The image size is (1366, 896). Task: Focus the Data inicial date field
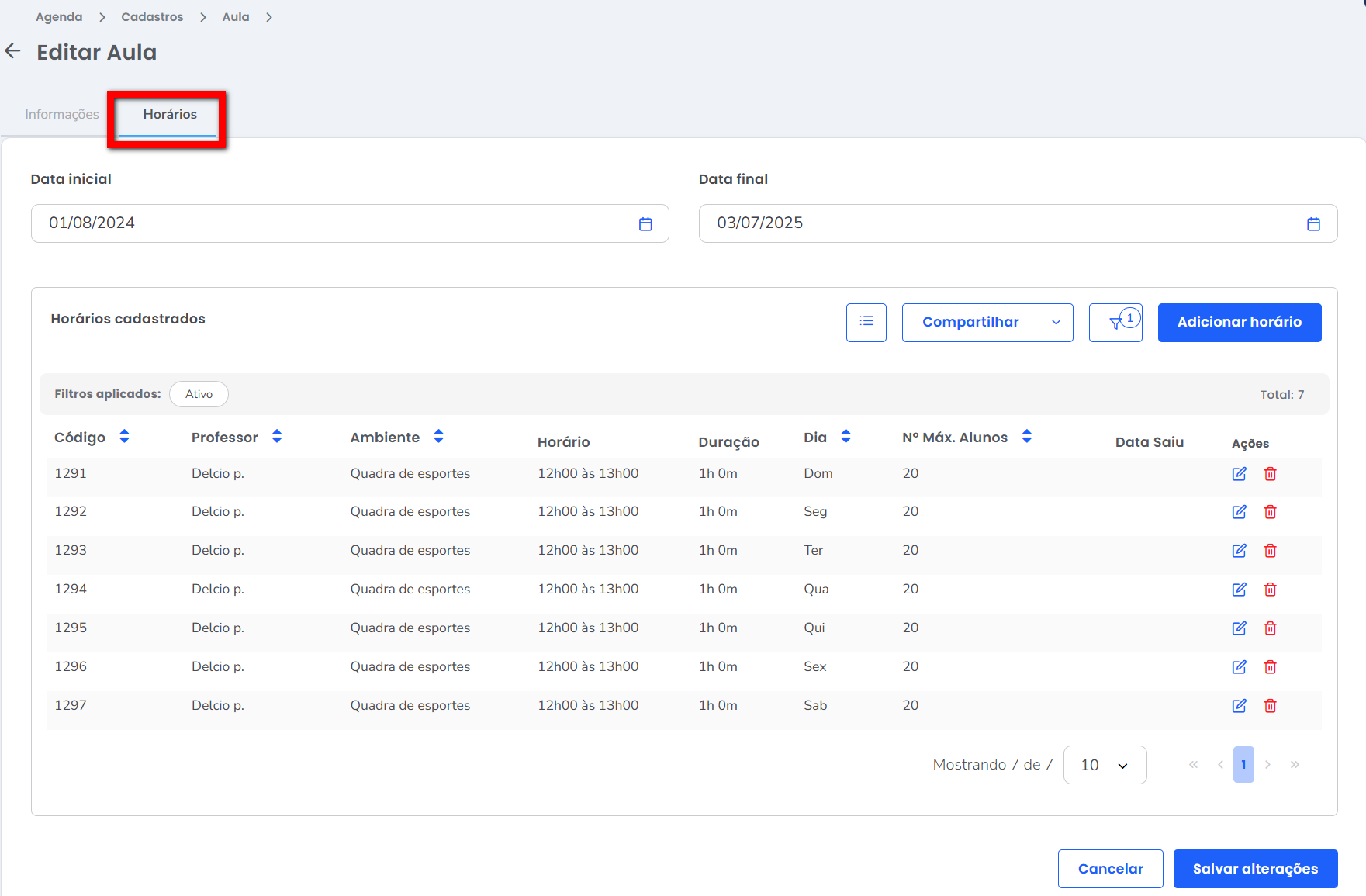coord(350,223)
